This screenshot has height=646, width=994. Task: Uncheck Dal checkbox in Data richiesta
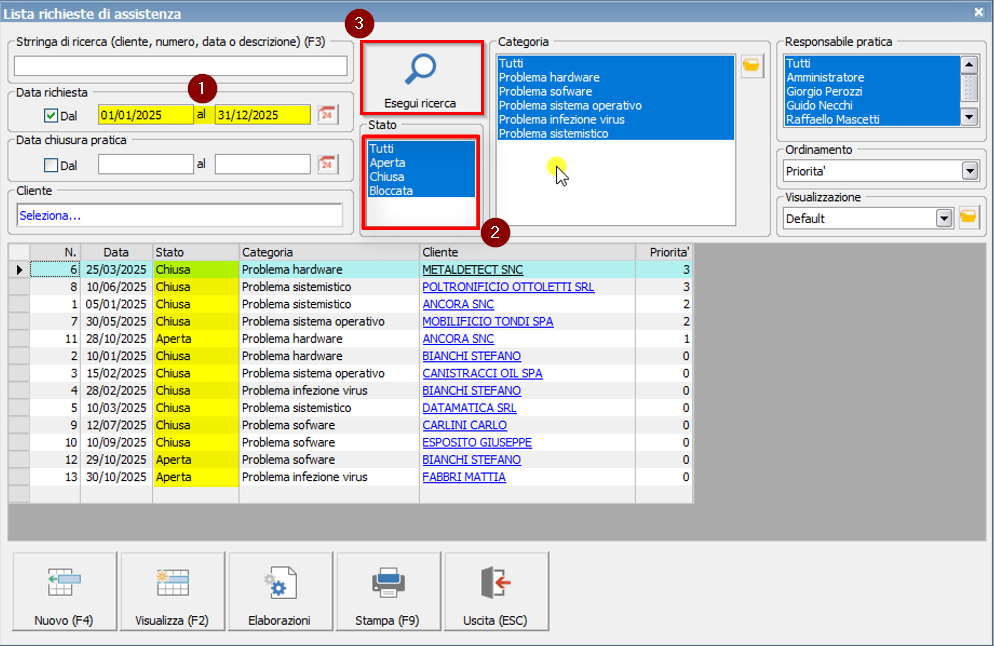coord(51,115)
